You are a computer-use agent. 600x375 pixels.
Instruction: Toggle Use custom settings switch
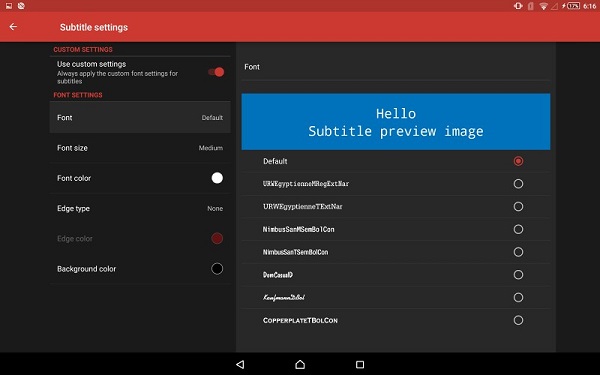point(216,72)
